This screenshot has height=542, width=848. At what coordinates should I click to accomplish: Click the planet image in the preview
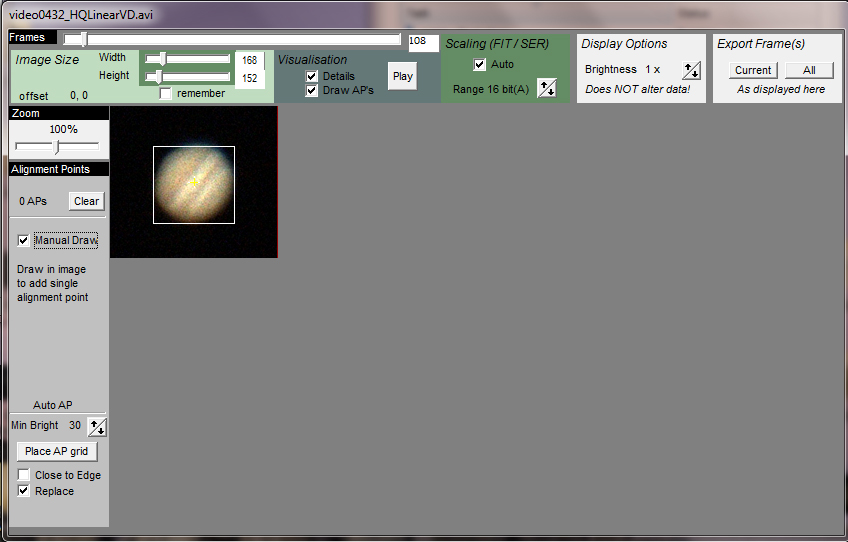(194, 185)
